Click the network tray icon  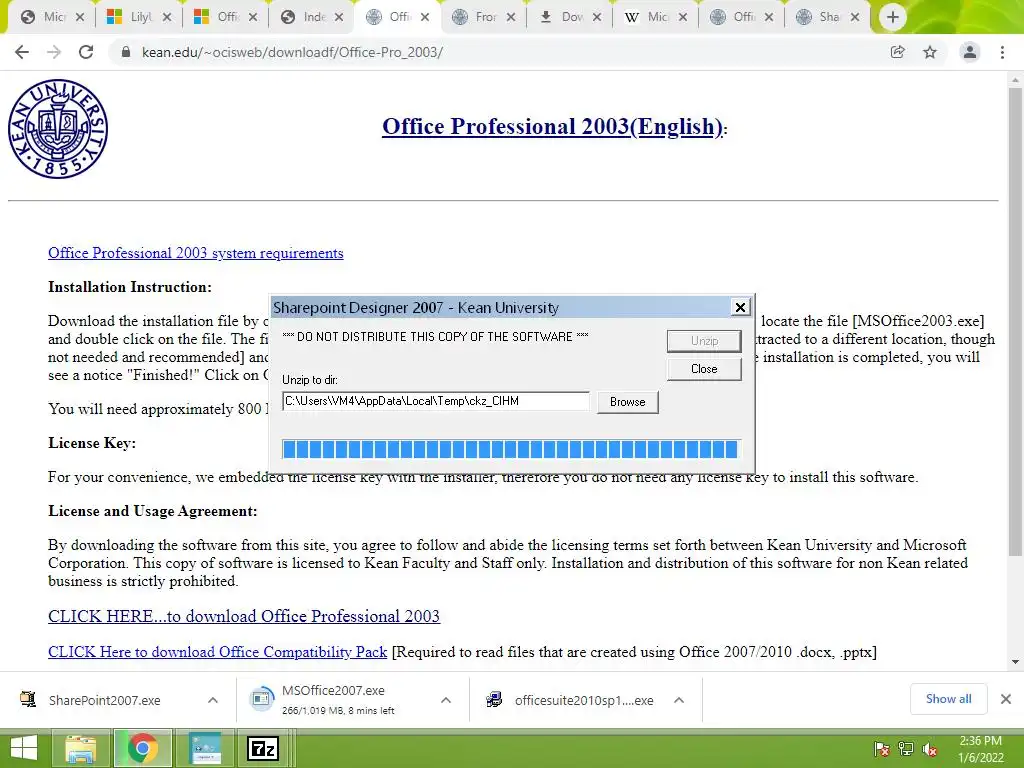906,749
